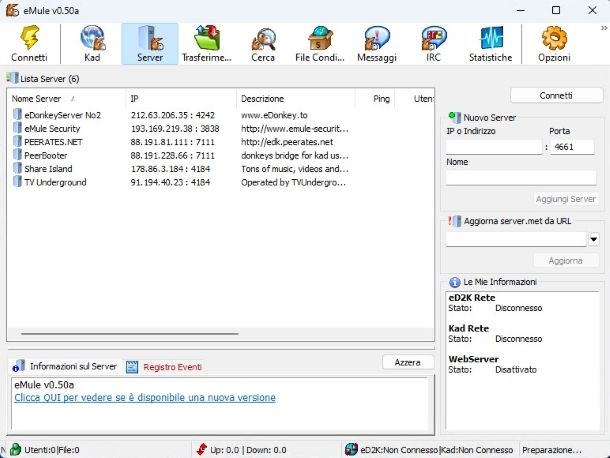Click the IP 91.194.40.23 : 4184 cell

tap(170, 182)
